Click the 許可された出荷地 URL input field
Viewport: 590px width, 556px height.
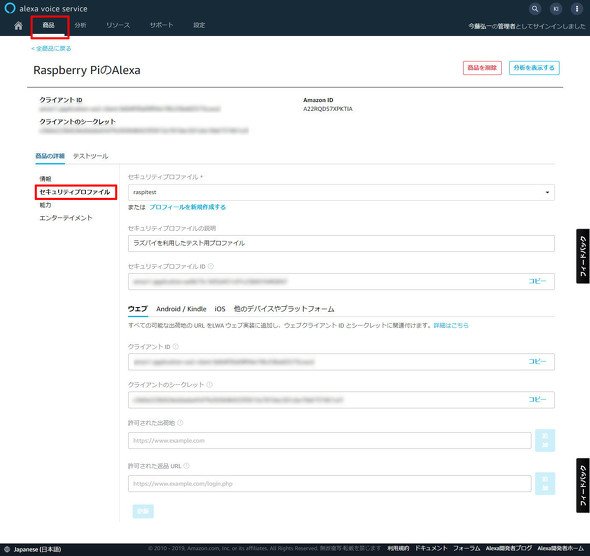coord(330,441)
